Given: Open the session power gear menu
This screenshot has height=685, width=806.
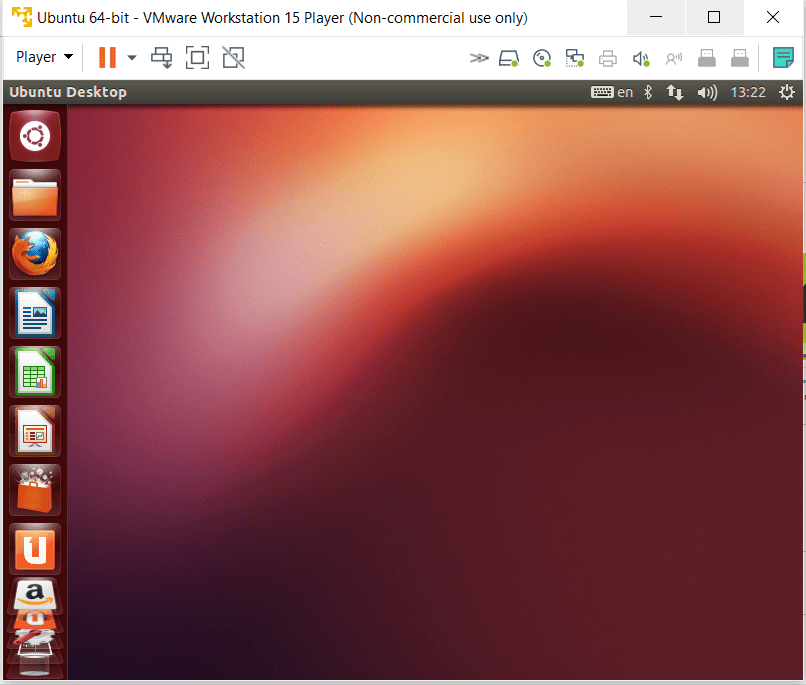Looking at the screenshot, I should coord(786,92).
